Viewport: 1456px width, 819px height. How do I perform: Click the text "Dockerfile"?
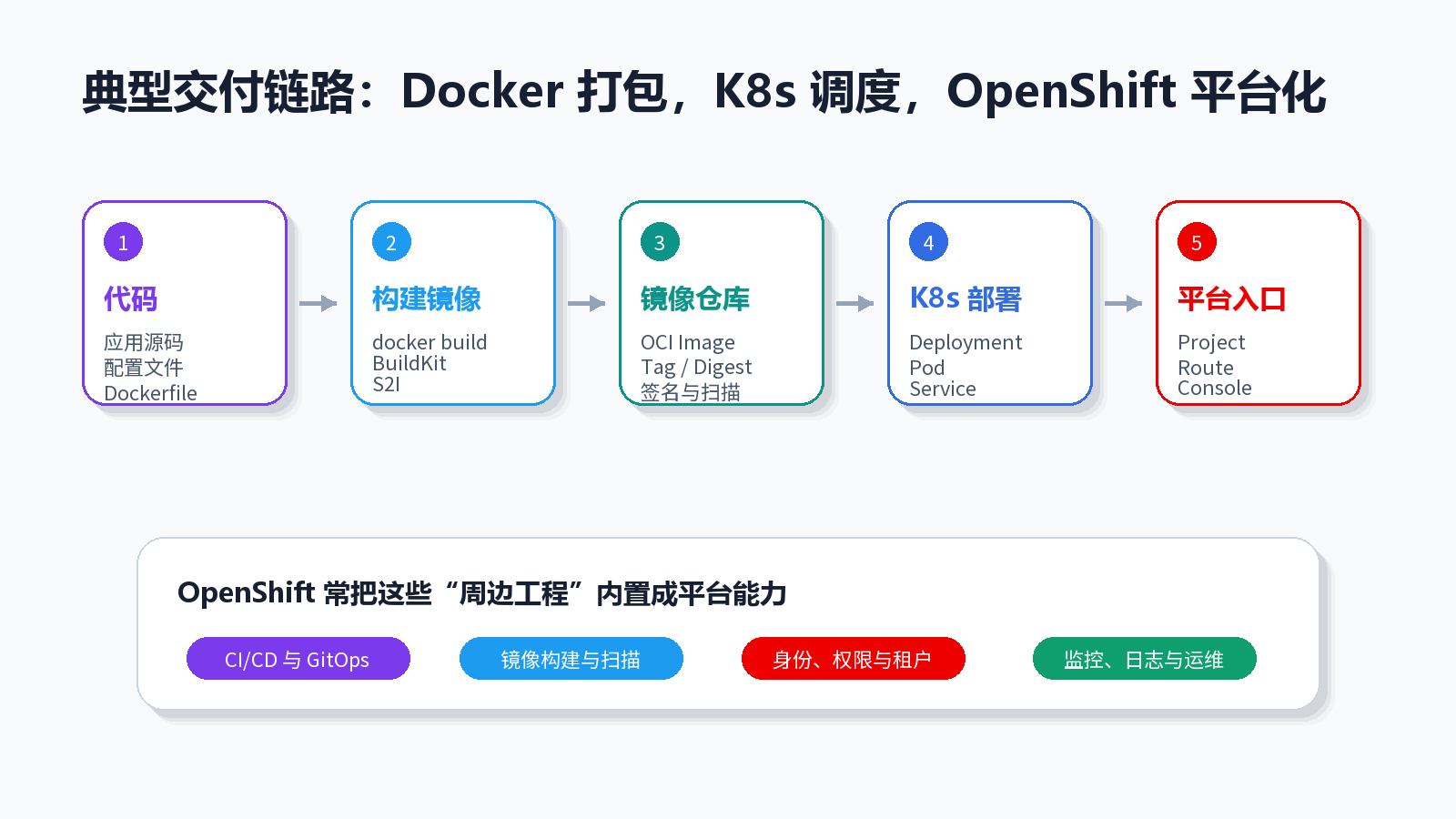point(150,393)
